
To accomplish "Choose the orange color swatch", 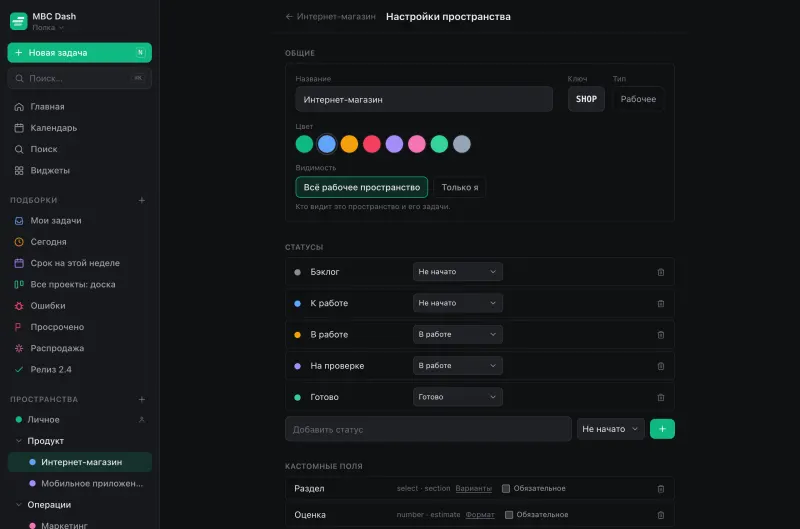I will (349, 144).
